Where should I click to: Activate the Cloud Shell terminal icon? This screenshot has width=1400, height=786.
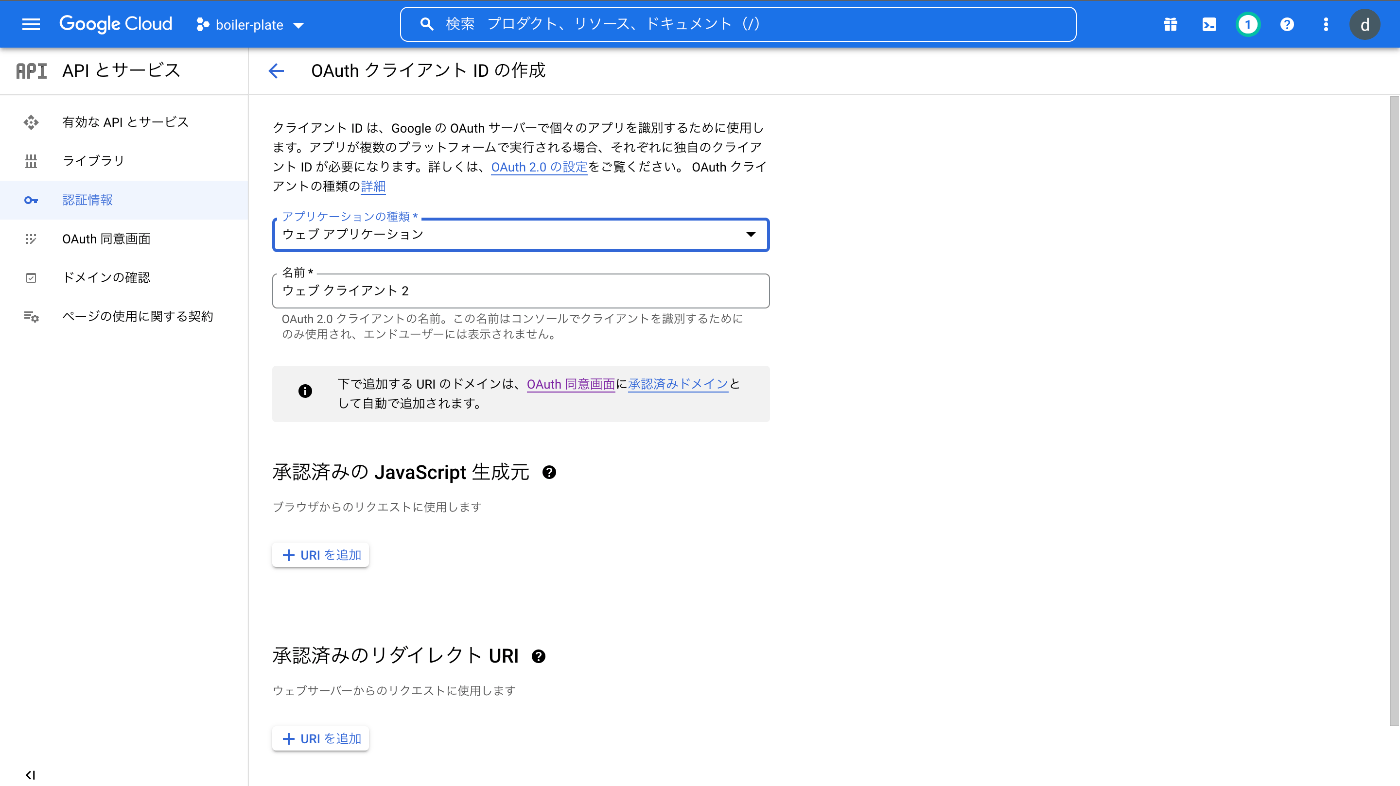[1208, 24]
